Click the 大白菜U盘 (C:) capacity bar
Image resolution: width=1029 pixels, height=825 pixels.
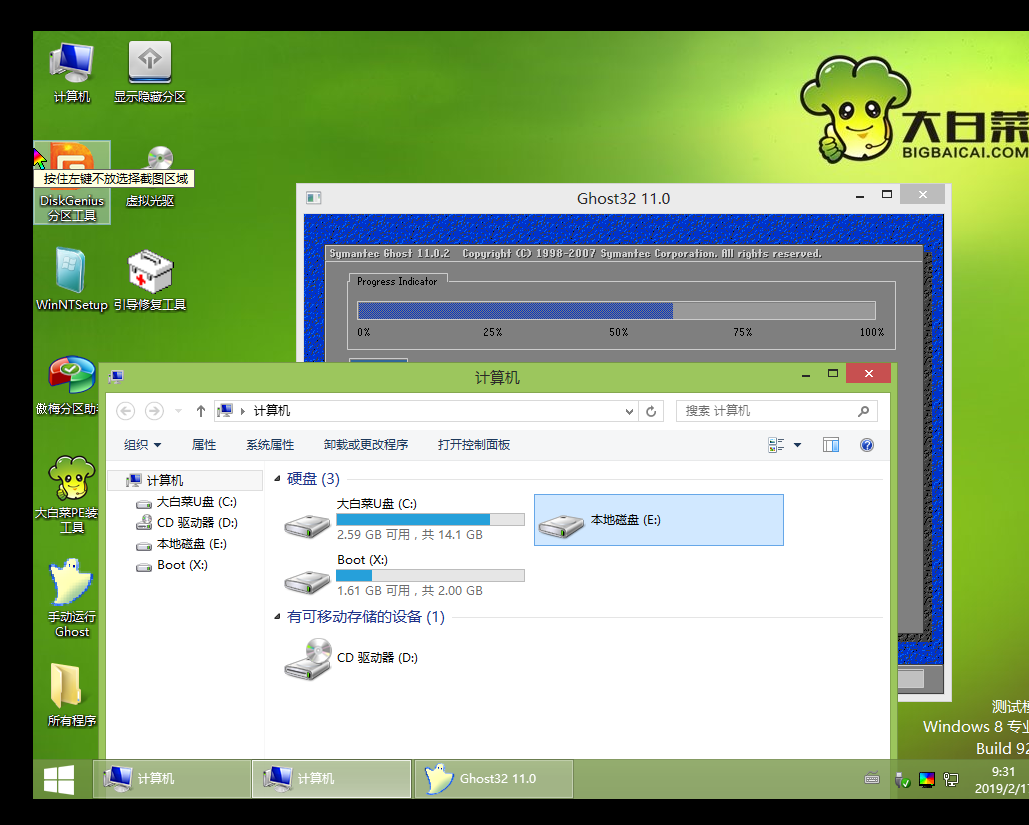point(430,520)
